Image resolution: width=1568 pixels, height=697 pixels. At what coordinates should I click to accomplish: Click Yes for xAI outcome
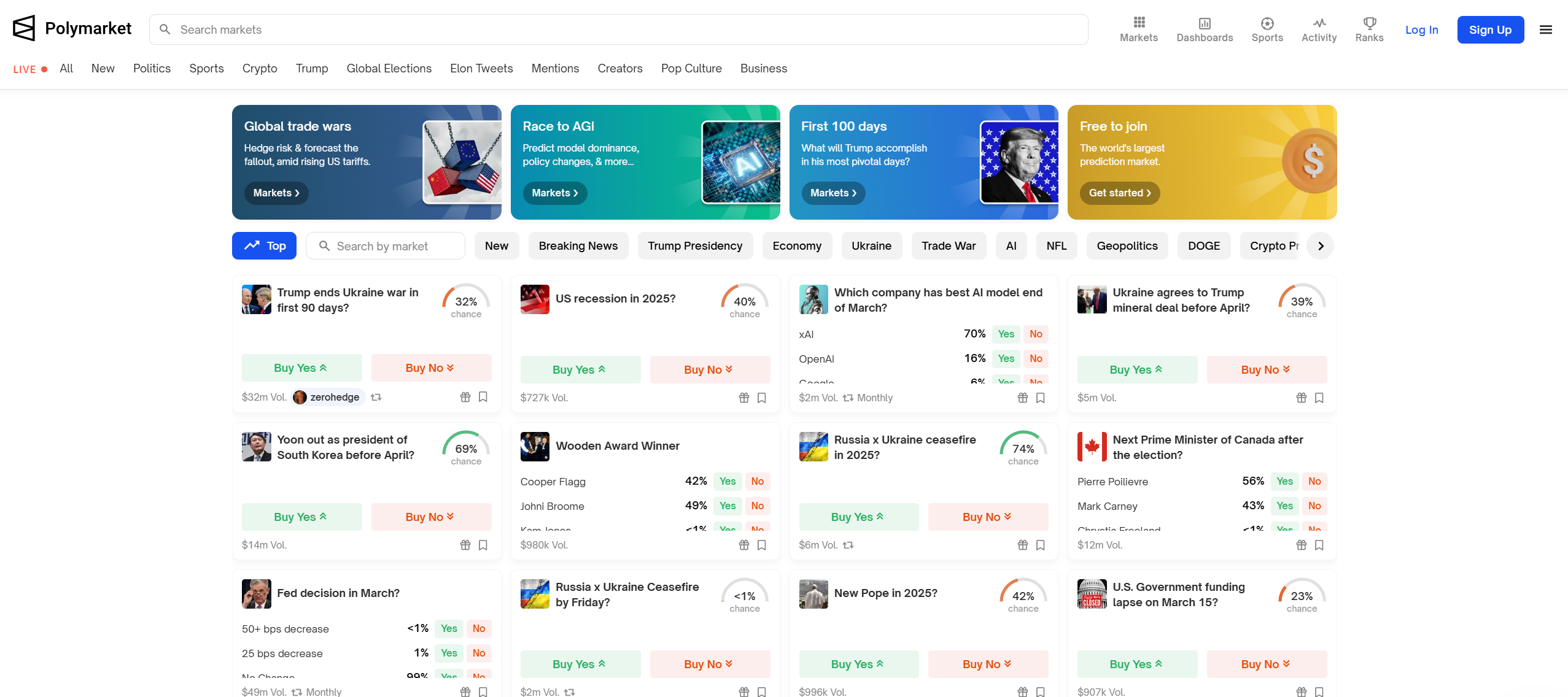pyautogui.click(x=1006, y=334)
